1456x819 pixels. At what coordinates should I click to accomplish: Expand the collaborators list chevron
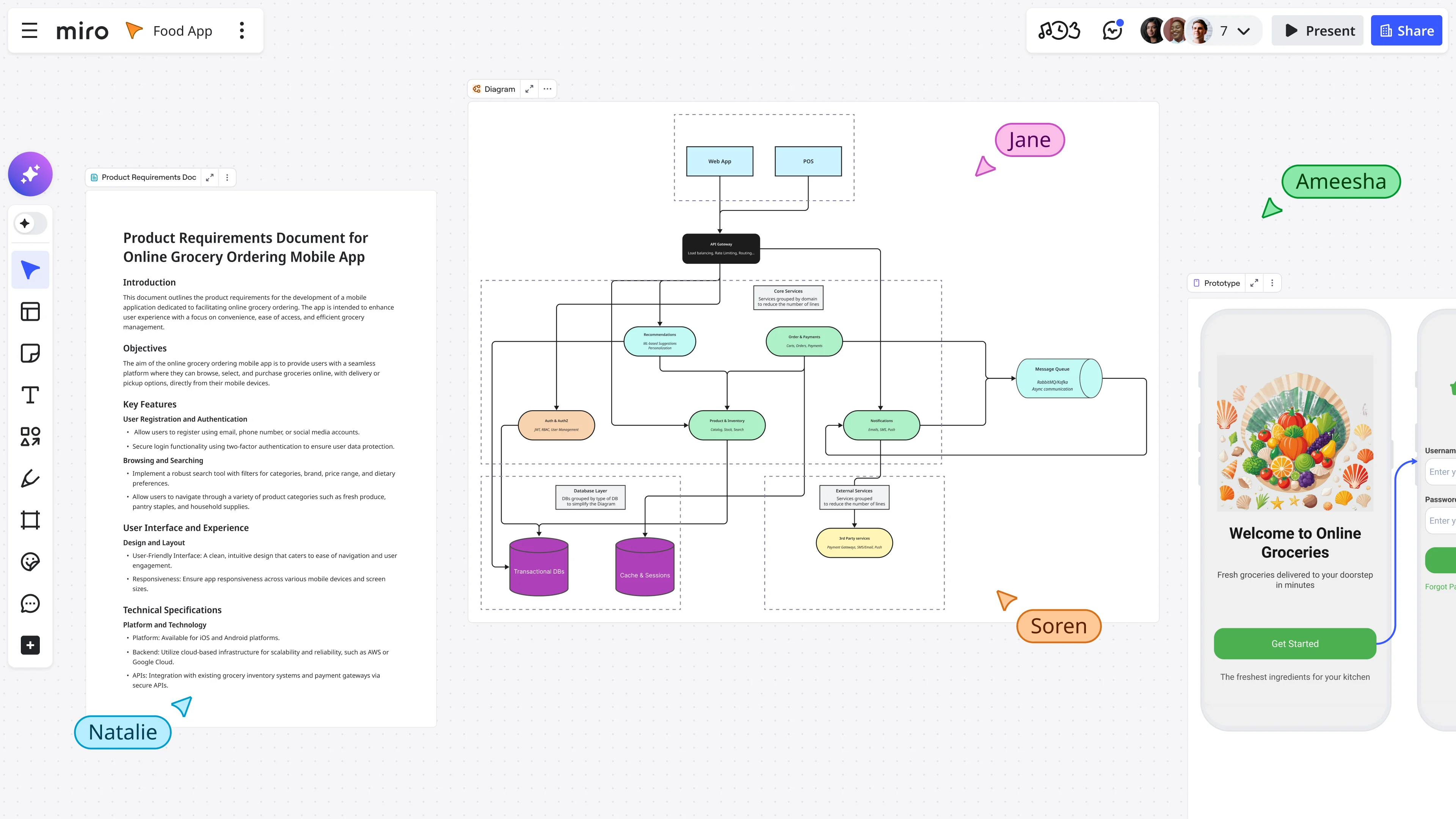(x=1244, y=31)
